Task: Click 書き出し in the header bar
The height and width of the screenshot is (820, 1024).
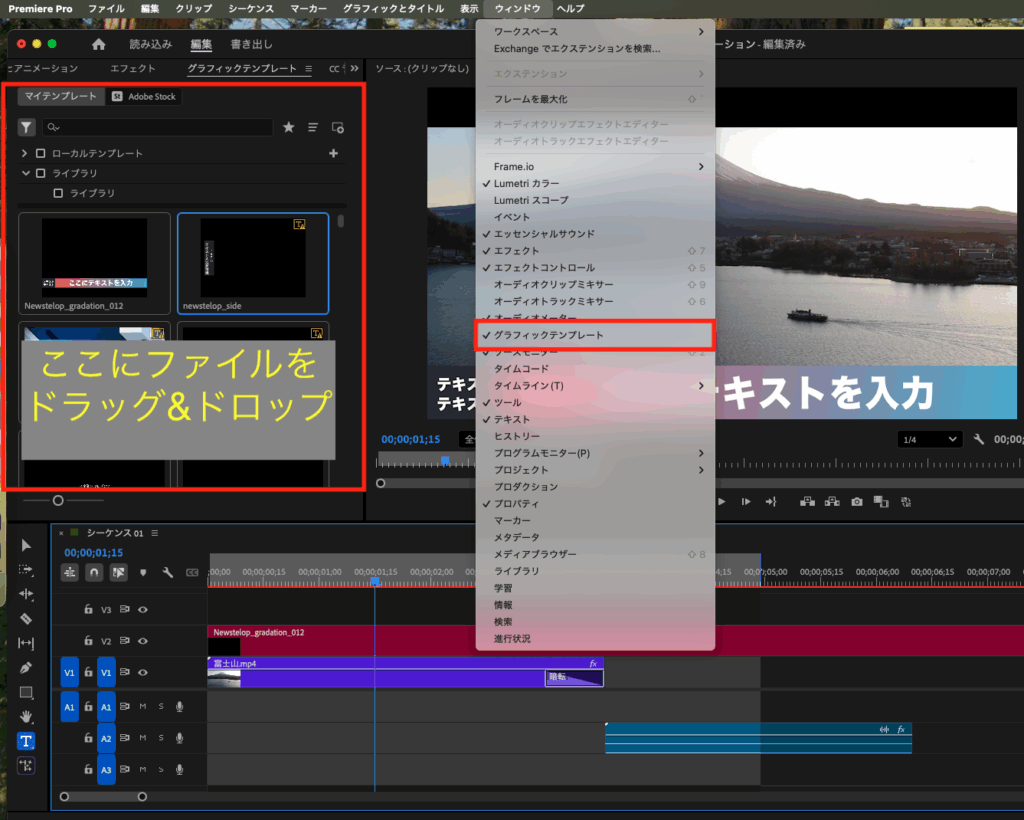Action: click(251, 44)
